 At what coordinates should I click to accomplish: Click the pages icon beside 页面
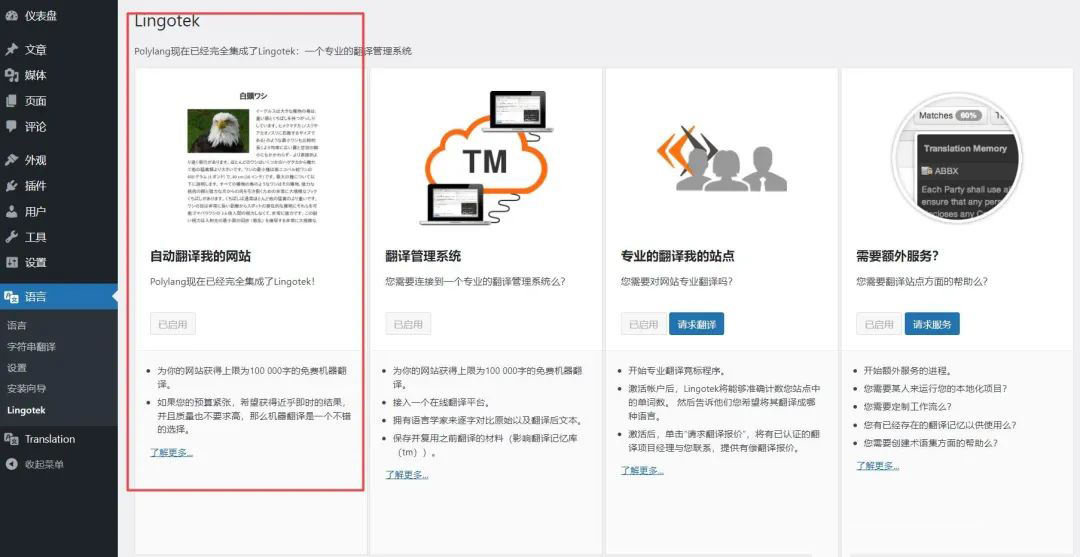click(x=11, y=101)
